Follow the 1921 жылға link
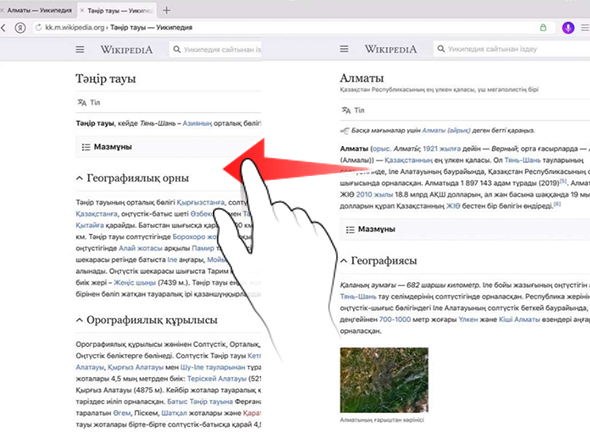The image size is (590, 432). (x=442, y=149)
